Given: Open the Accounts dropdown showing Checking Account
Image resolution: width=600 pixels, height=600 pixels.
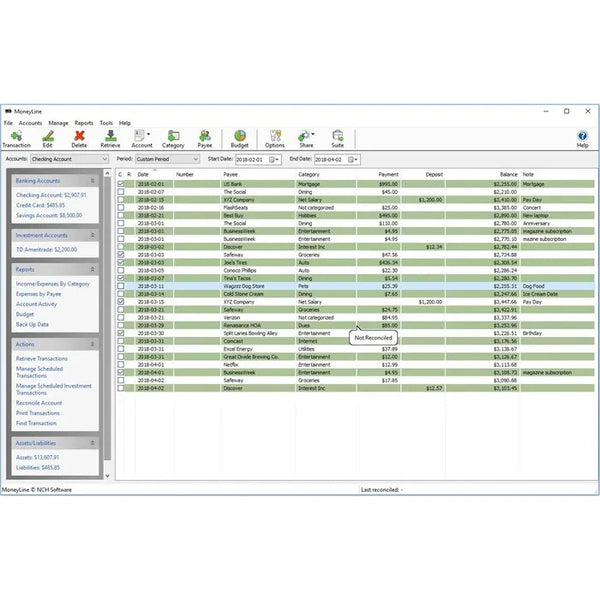Looking at the screenshot, I should pyautogui.click(x=69, y=159).
